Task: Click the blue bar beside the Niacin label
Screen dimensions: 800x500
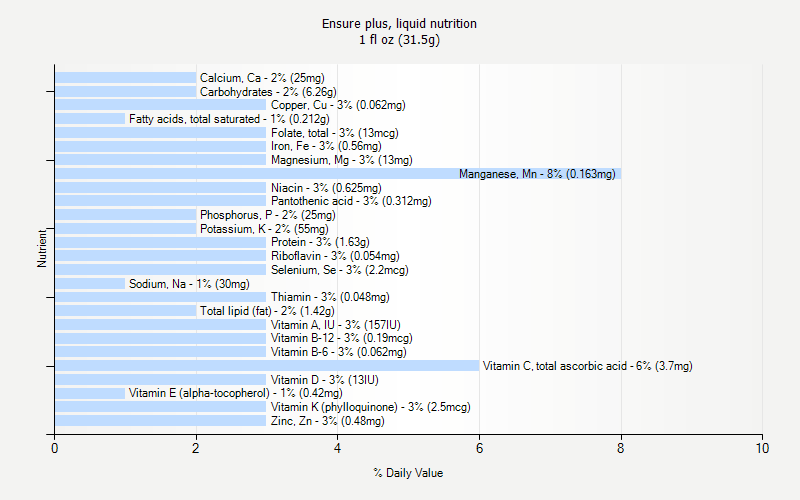Action: click(161, 187)
